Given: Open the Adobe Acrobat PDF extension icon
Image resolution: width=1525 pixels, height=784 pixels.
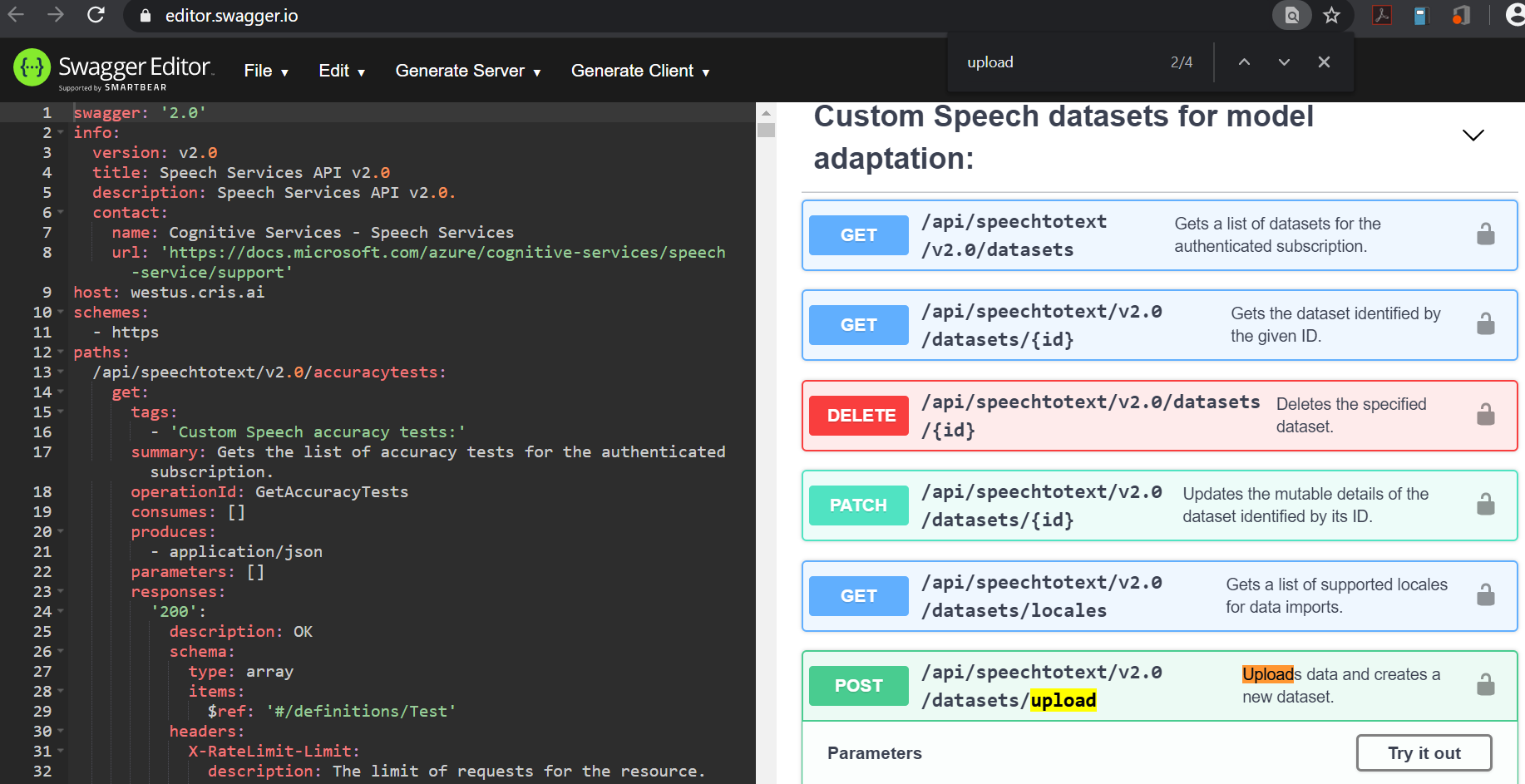Looking at the screenshot, I should point(1382,15).
